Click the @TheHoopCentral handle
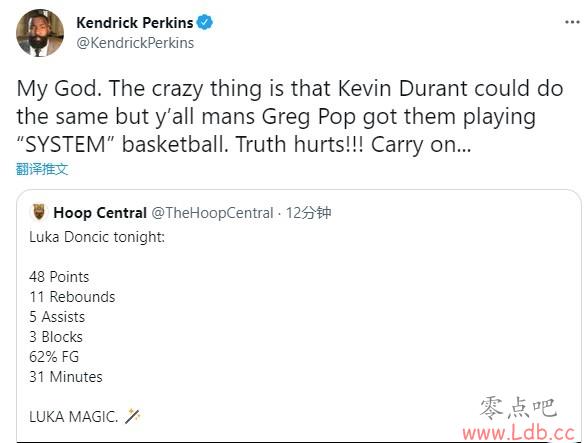The height and width of the screenshot is (443, 584). (x=212, y=213)
